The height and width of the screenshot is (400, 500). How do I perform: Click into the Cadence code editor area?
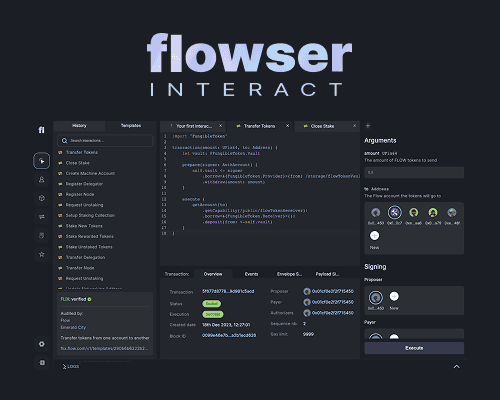point(260,199)
